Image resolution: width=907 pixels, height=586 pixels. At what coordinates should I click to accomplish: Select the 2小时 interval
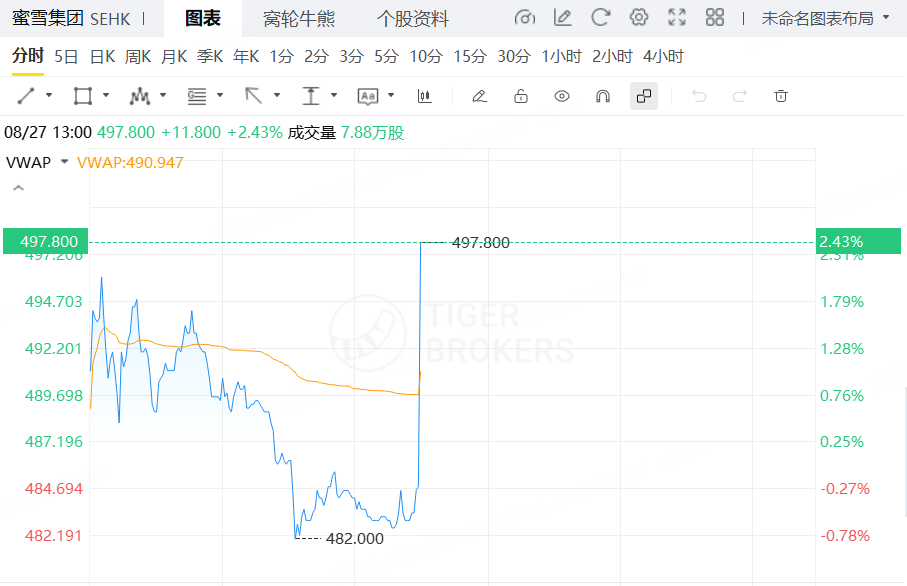(x=612, y=57)
